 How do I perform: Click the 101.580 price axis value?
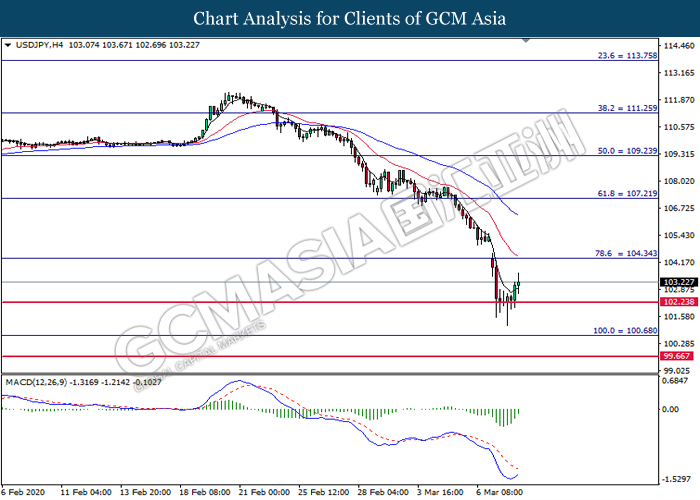pos(679,317)
